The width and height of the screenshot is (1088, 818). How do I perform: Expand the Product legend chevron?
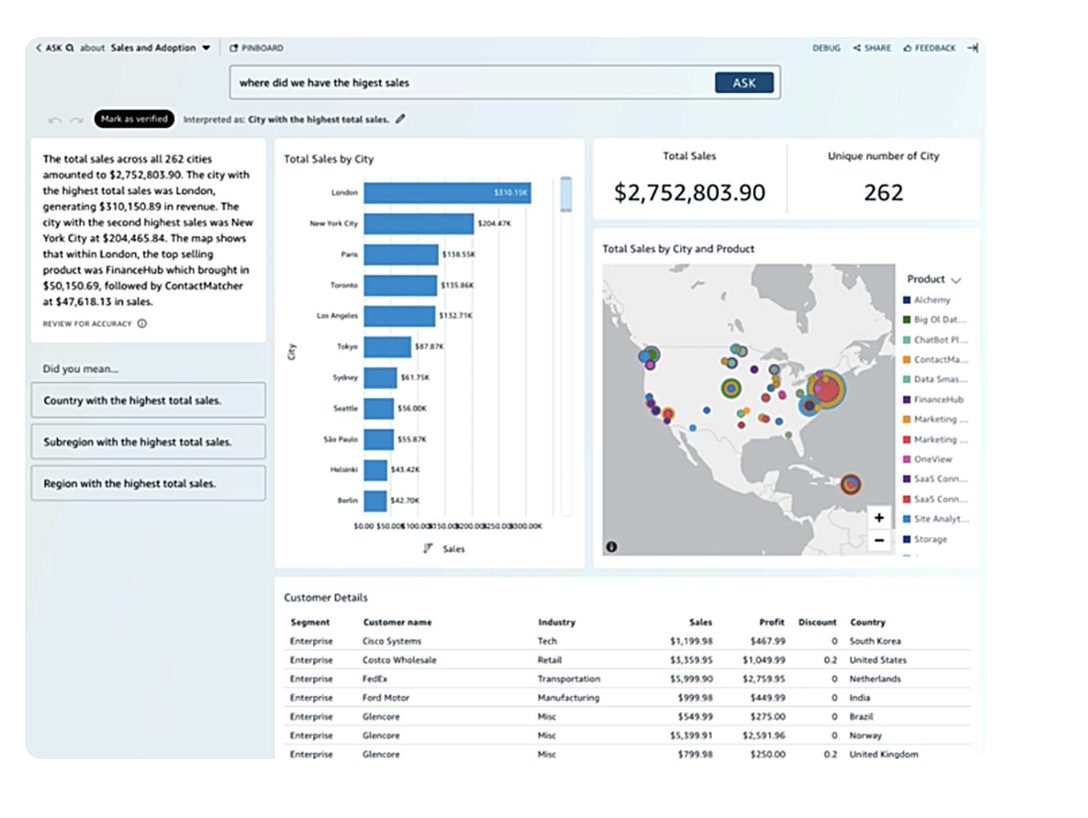click(956, 280)
